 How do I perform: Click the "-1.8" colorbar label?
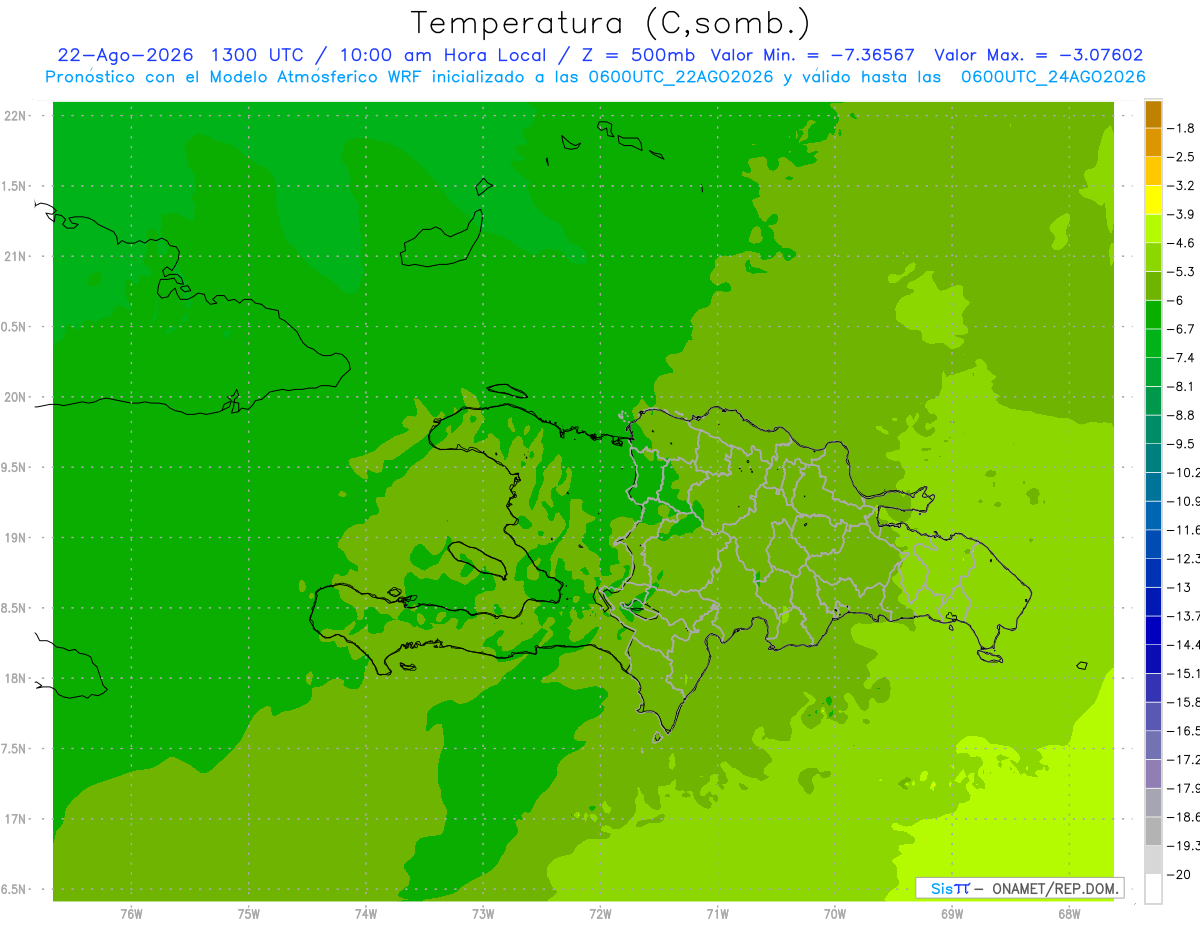click(1182, 128)
